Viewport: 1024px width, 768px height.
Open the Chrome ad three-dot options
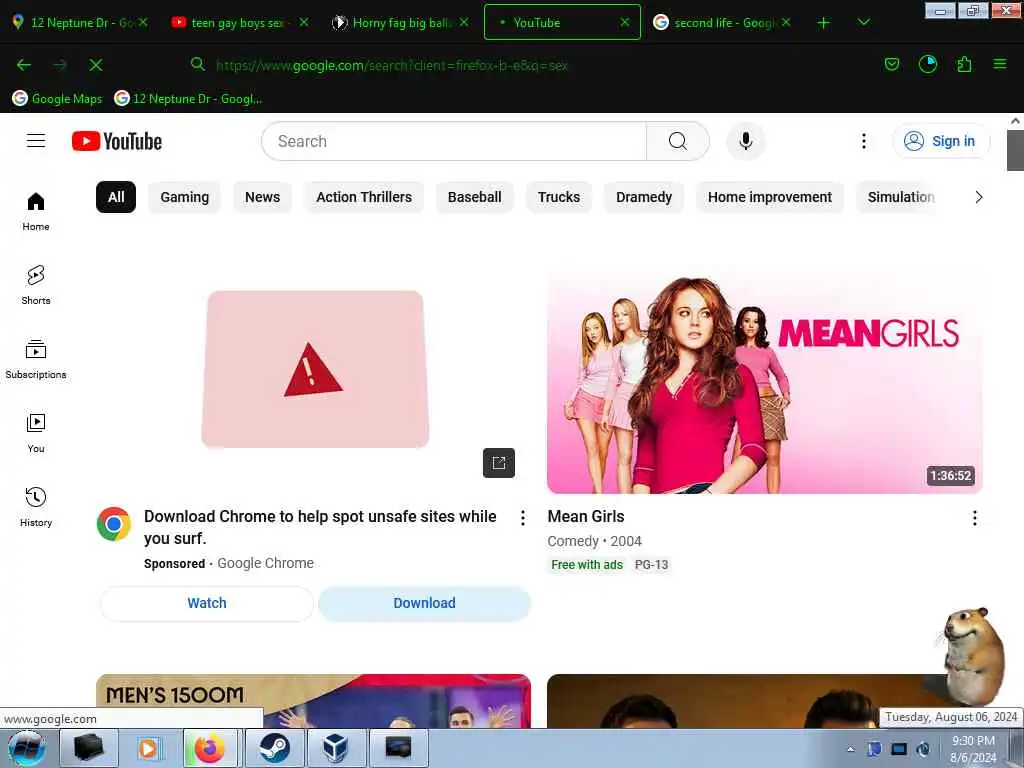coord(522,518)
